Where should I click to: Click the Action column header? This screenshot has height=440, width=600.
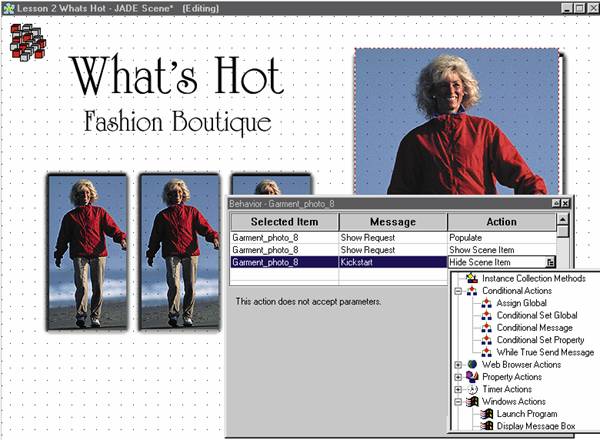pos(501,222)
